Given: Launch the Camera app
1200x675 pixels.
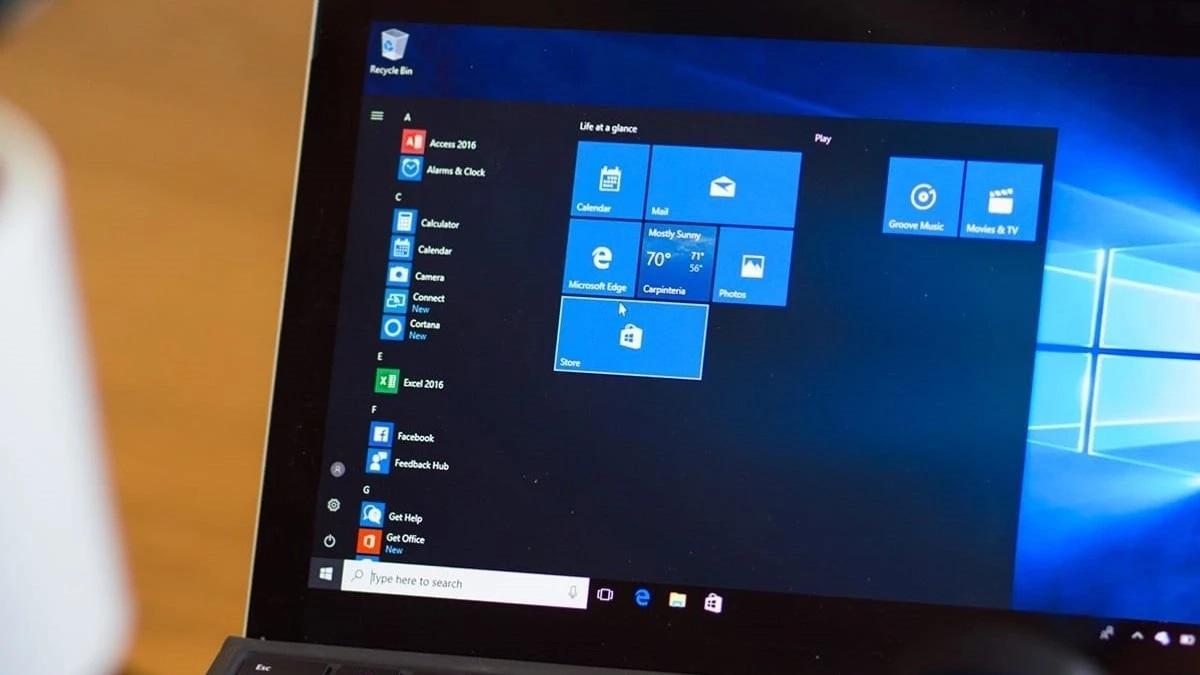Looking at the screenshot, I should (416, 275).
